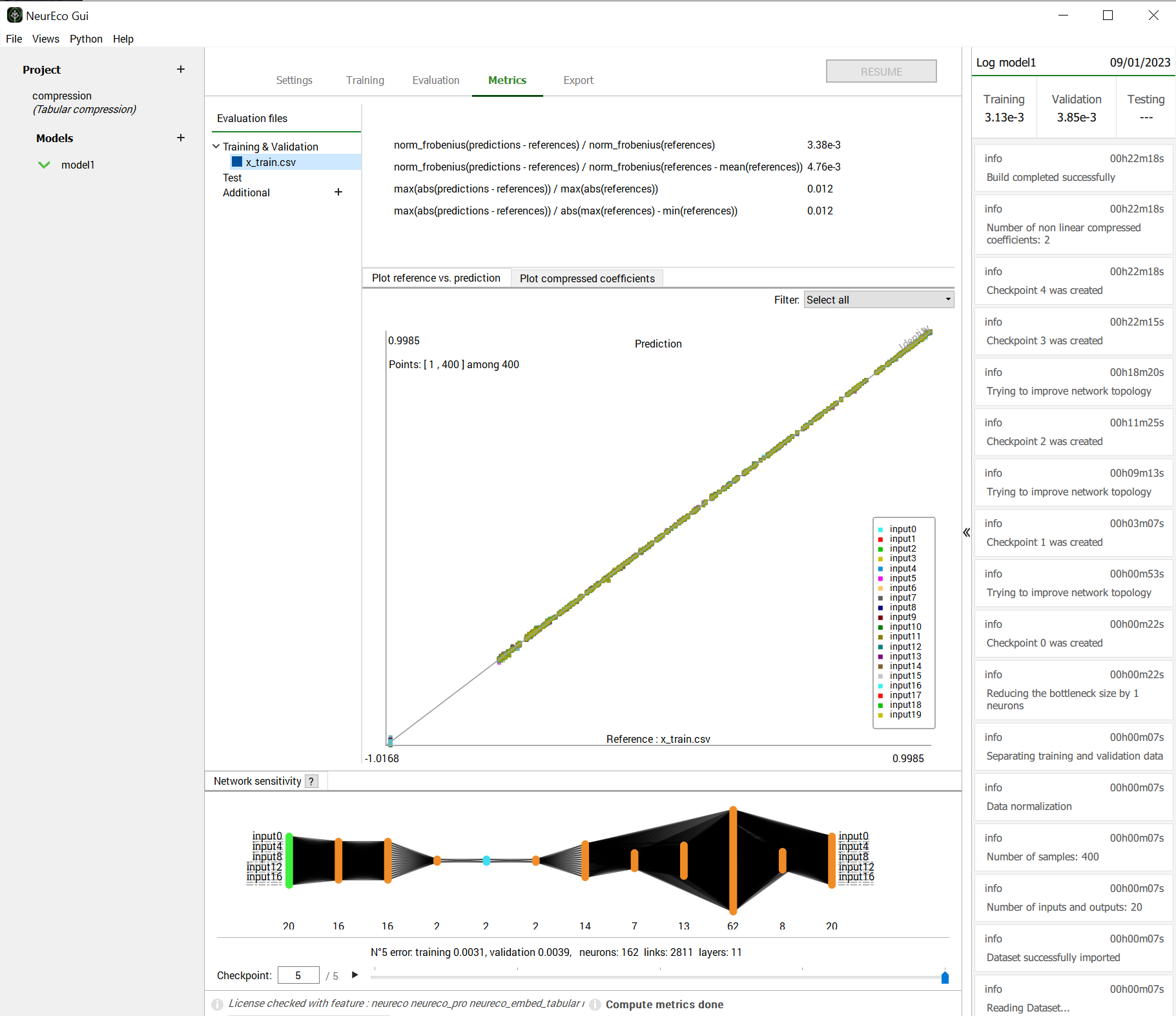The height and width of the screenshot is (1016, 1176).
Task: Click the Testing column in log header
Action: (1146, 107)
